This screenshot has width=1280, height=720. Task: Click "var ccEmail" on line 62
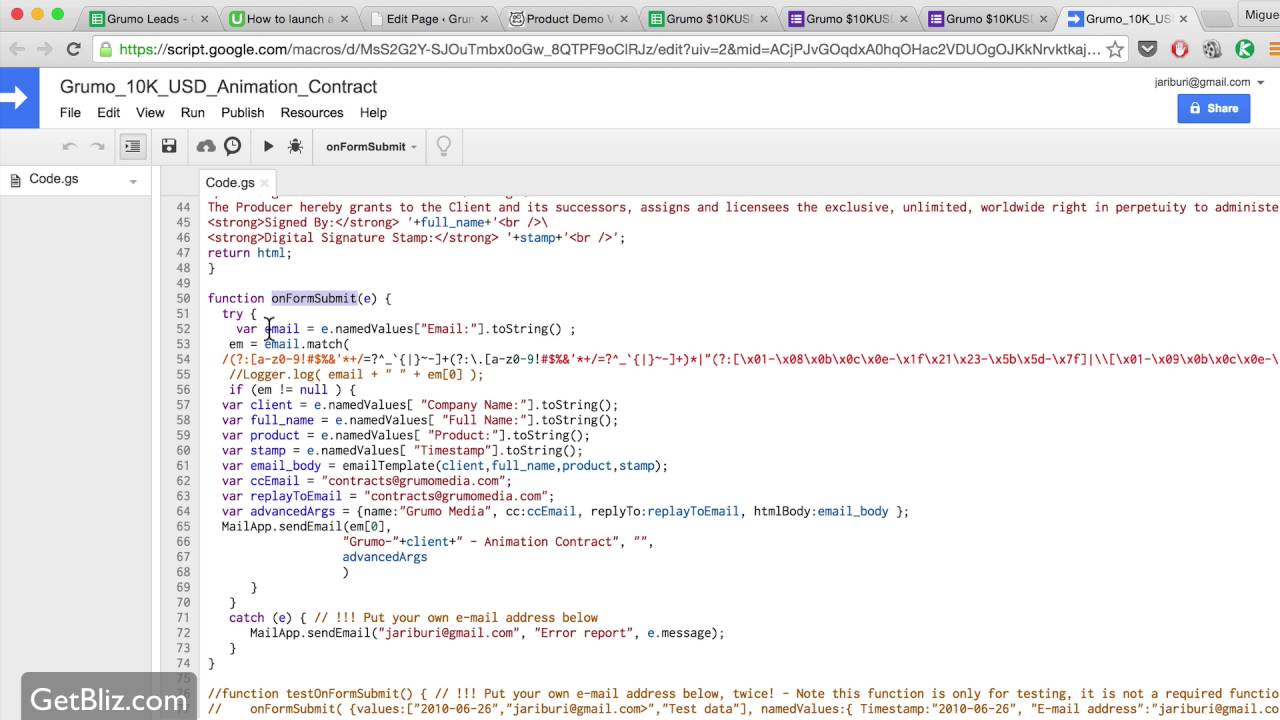click(x=261, y=481)
